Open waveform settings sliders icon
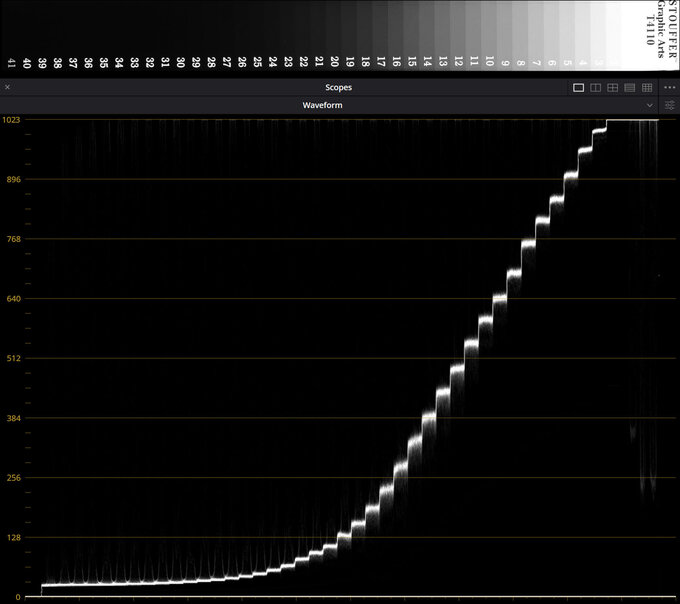 [670, 105]
